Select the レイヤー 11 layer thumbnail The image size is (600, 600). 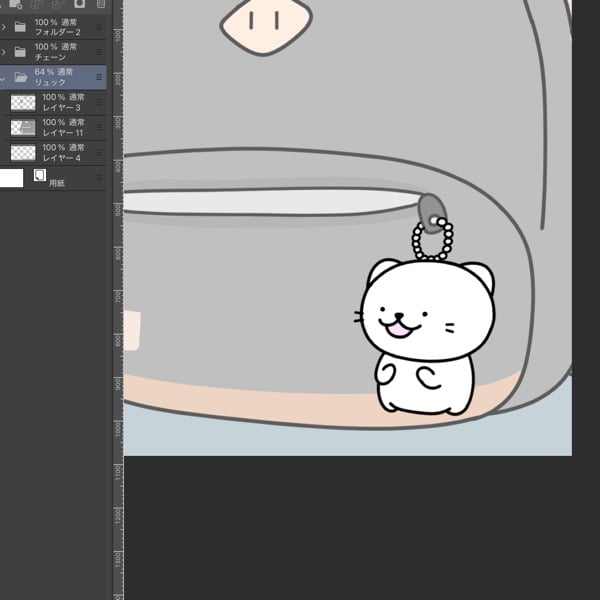[23, 127]
